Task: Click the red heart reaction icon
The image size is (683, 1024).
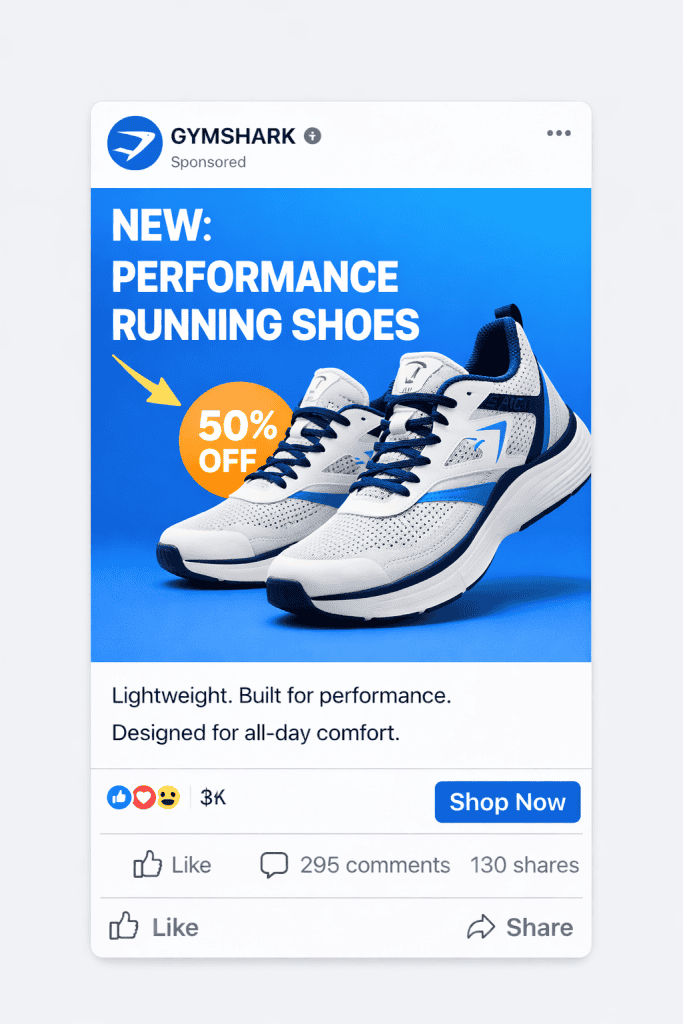Action: [x=144, y=797]
